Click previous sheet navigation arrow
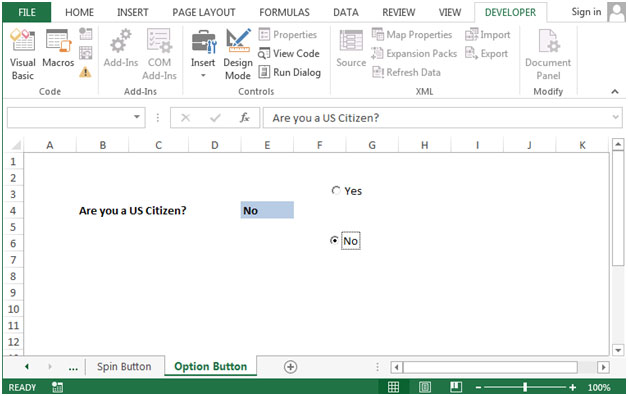 (27, 367)
